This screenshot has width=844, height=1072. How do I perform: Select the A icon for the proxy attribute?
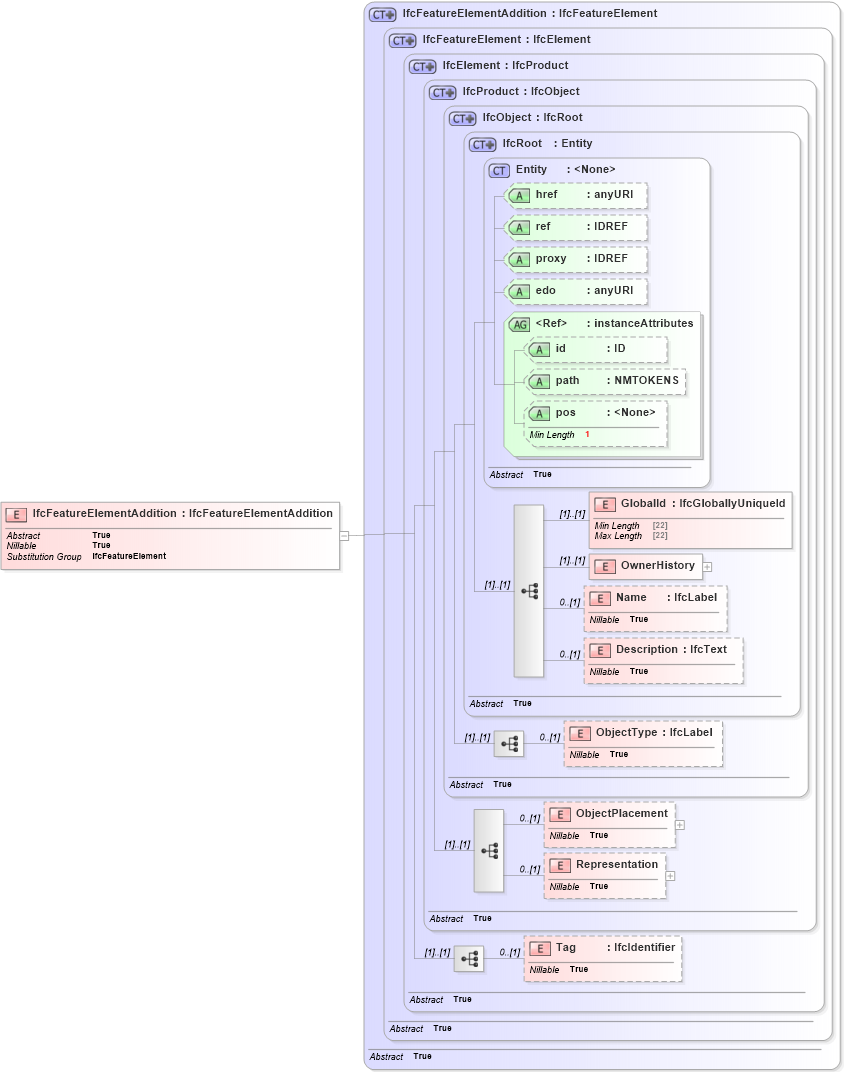pyautogui.click(x=519, y=258)
